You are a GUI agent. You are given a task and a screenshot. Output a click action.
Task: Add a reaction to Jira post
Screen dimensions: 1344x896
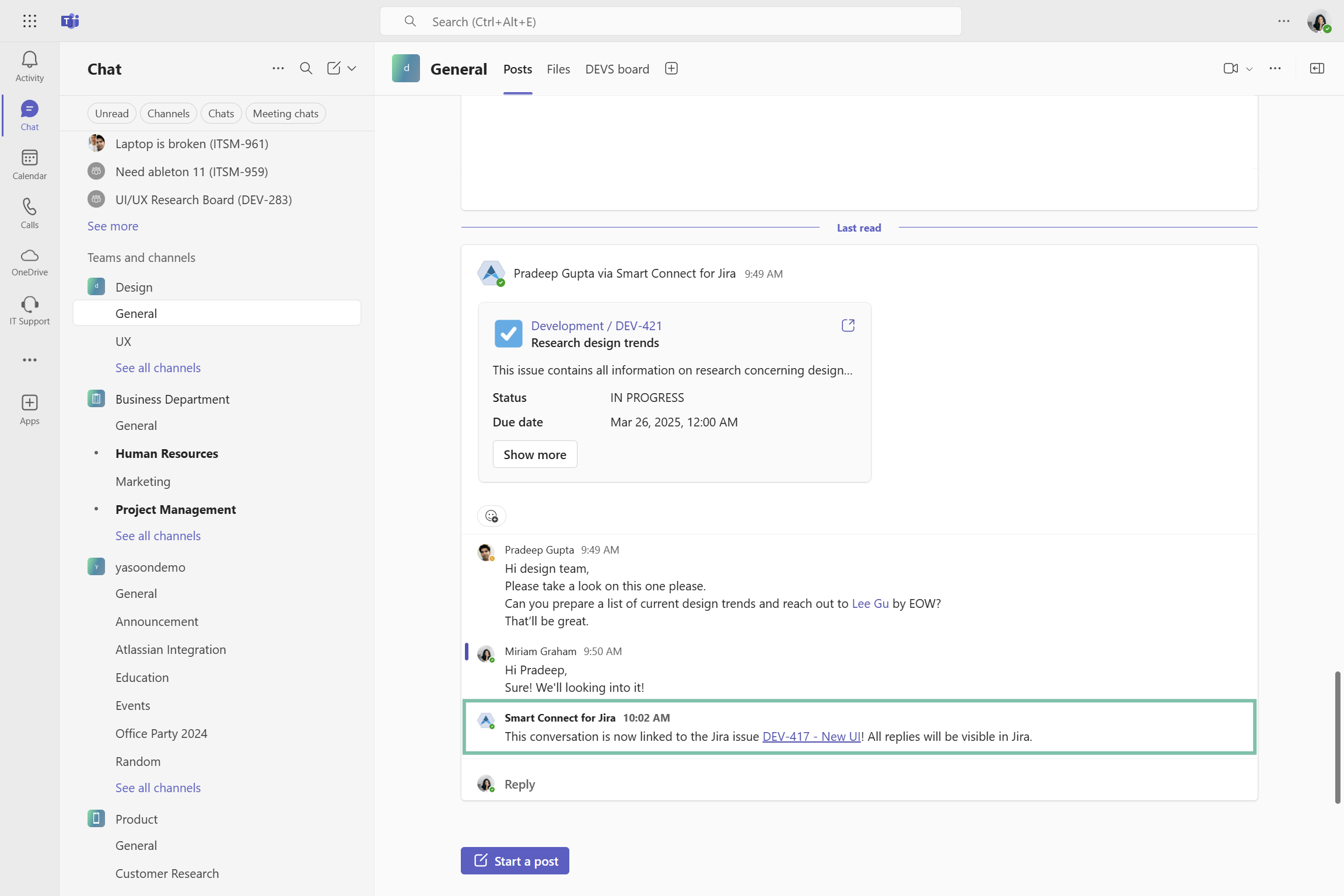[x=491, y=516]
